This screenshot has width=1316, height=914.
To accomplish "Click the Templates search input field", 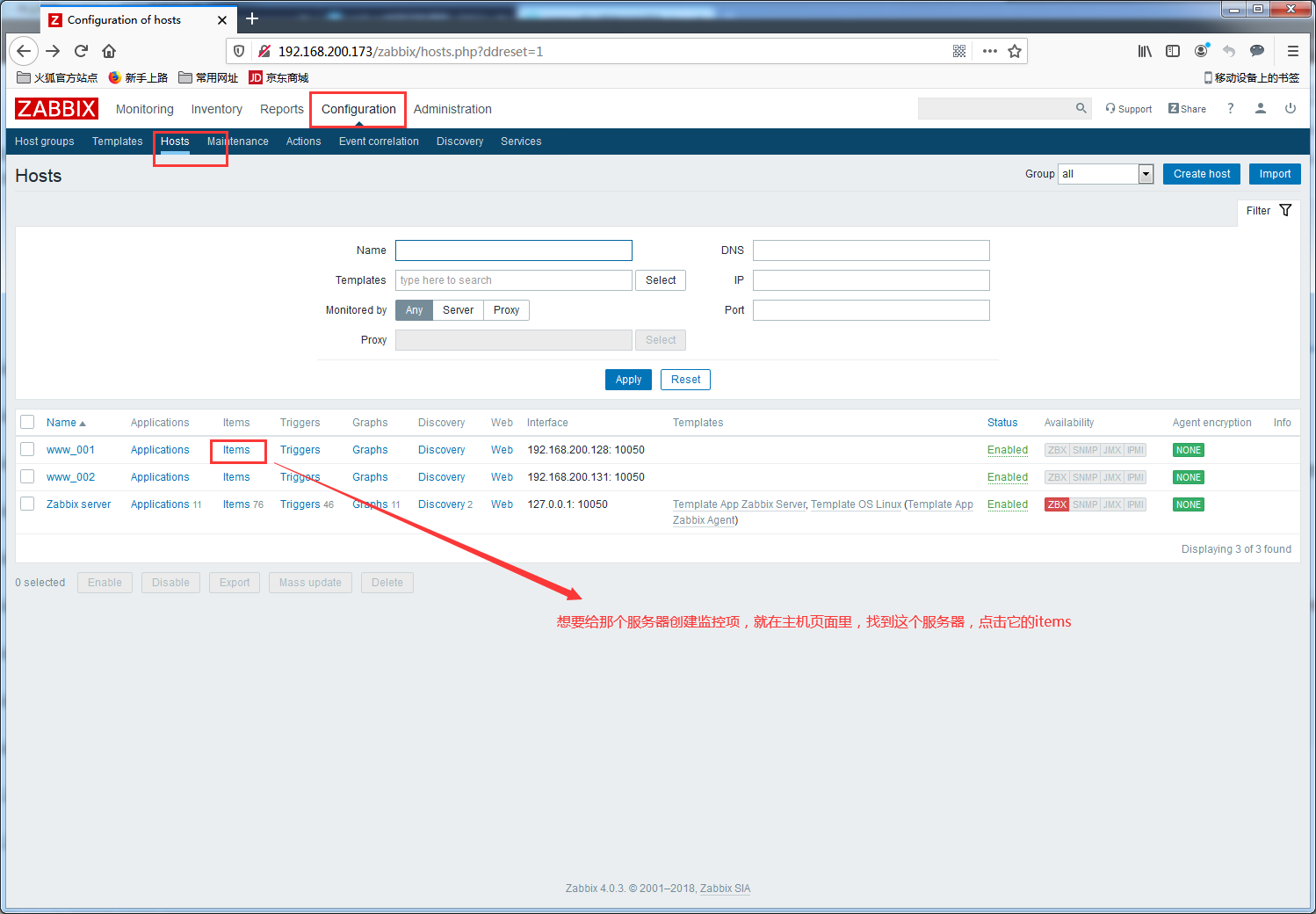I will tap(514, 280).
